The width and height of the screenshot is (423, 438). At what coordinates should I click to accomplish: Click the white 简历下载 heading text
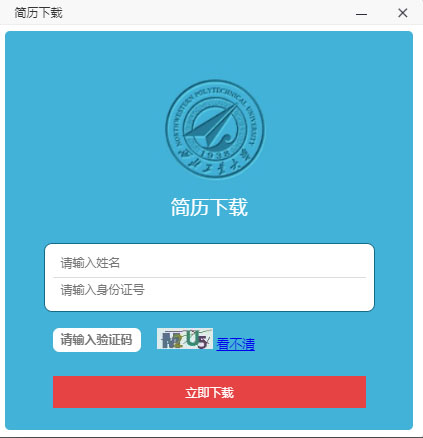209,207
